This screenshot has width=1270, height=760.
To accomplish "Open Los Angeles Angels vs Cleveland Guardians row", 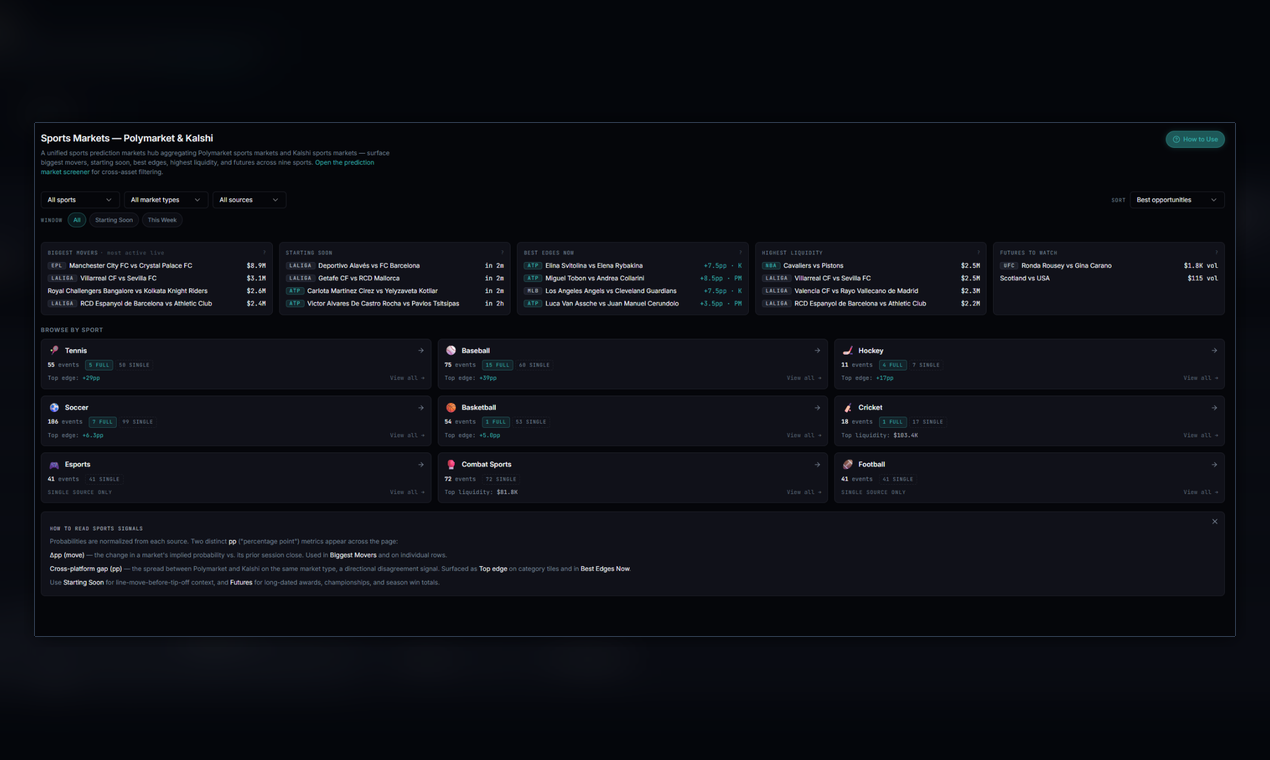I will point(633,291).
